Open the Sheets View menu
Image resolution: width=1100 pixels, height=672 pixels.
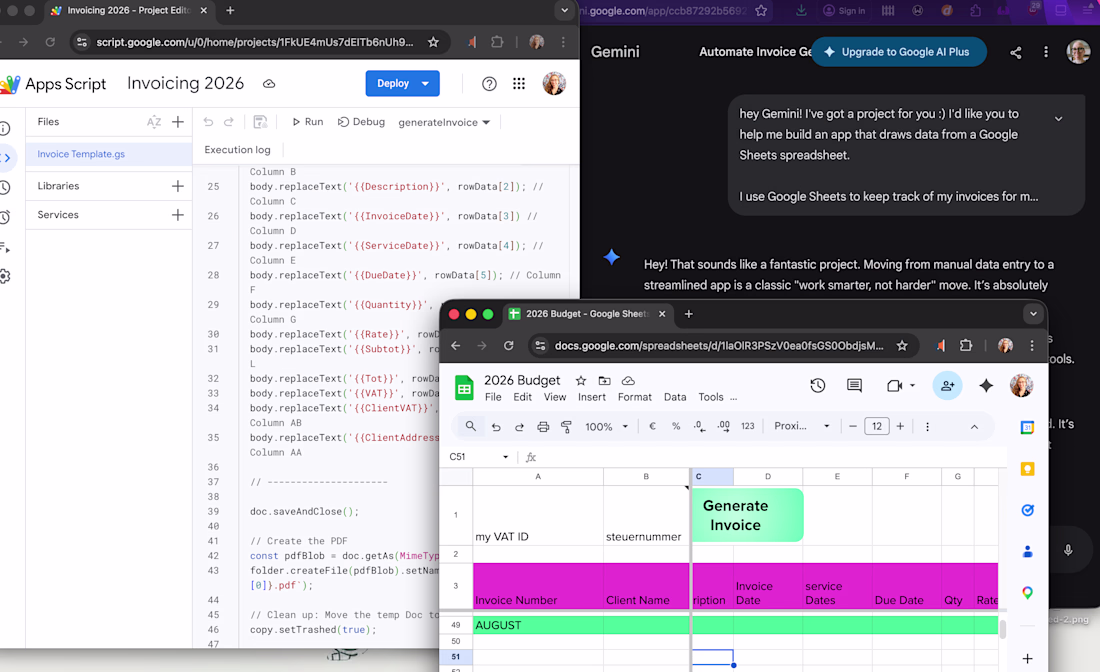coord(555,397)
